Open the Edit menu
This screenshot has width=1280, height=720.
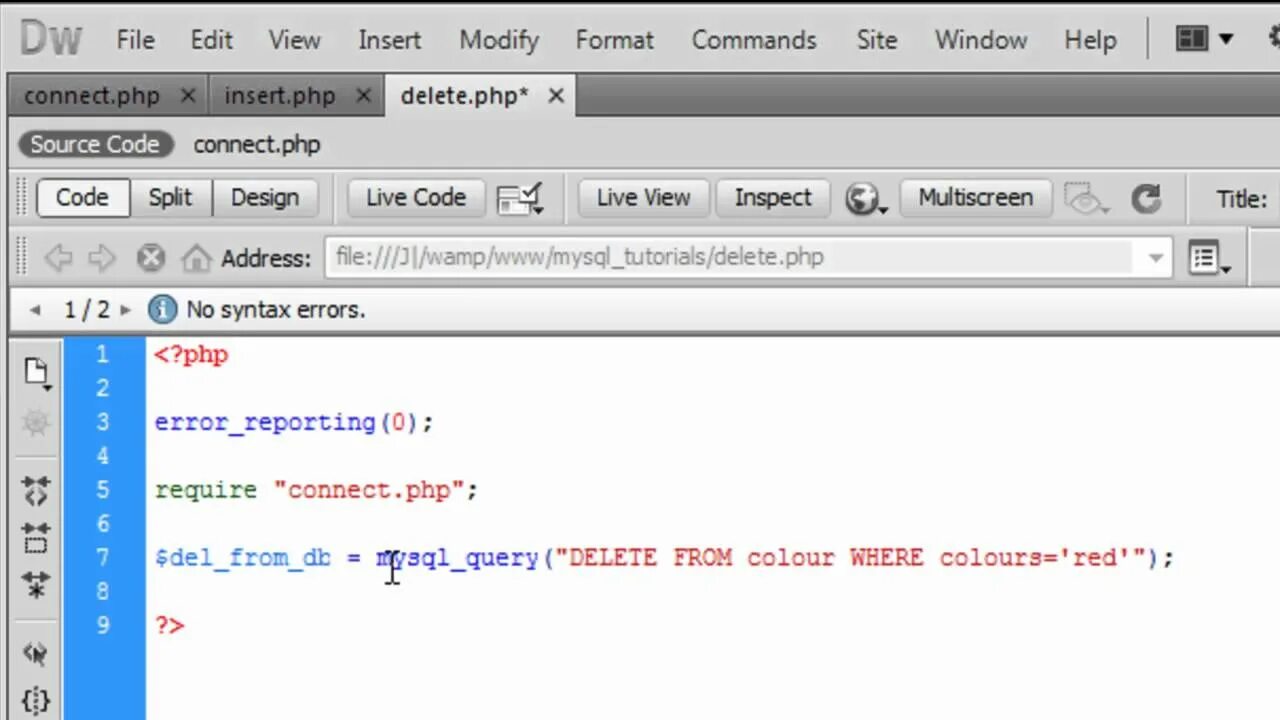click(211, 40)
